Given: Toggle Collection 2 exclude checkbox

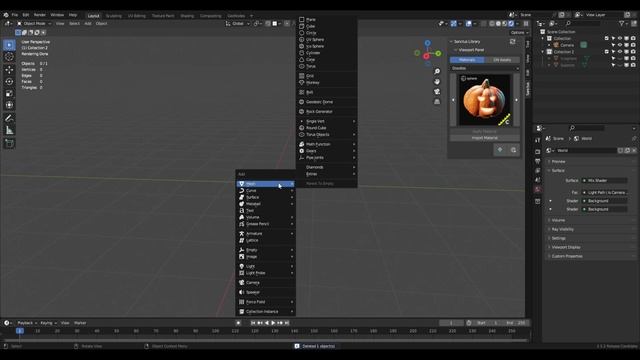Looking at the screenshot, I should [607, 52].
